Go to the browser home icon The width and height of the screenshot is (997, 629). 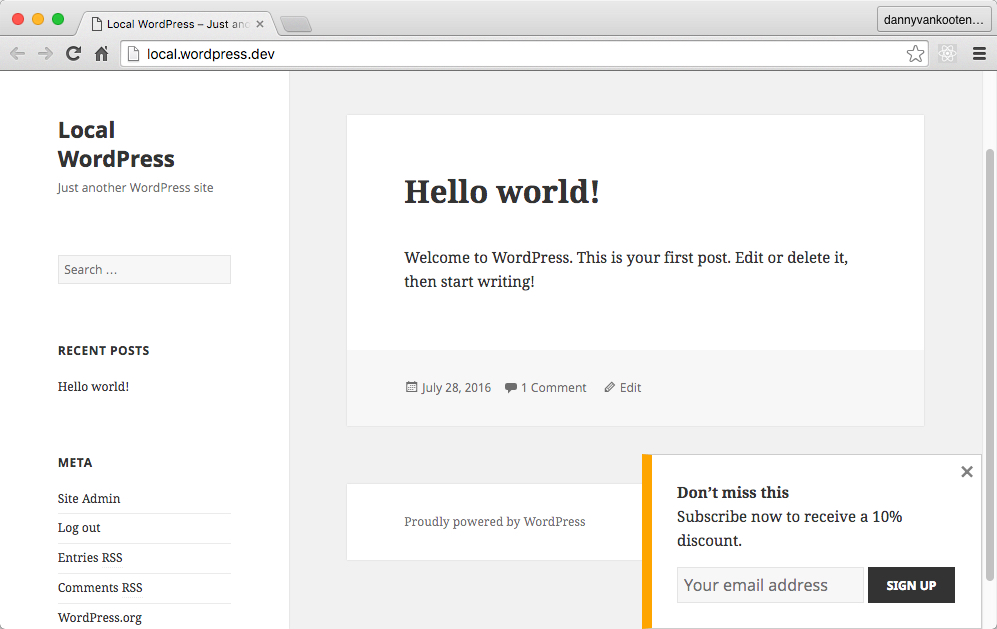click(x=101, y=54)
